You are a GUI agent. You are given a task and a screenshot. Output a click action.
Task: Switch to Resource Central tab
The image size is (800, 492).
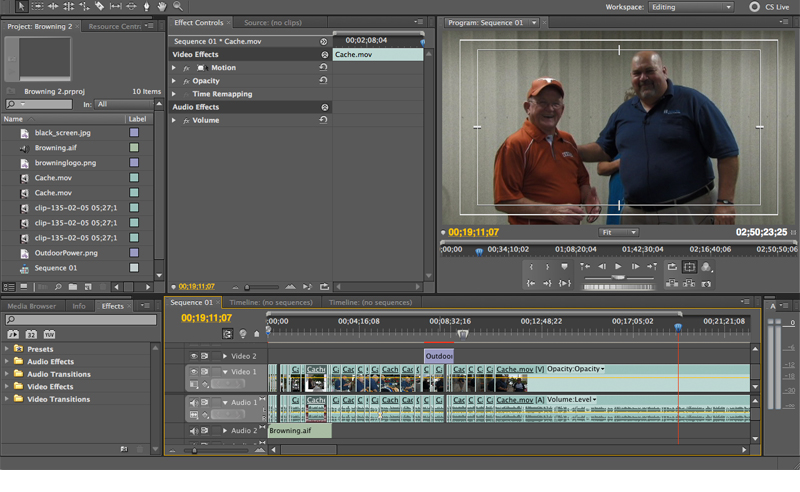point(114,26)
